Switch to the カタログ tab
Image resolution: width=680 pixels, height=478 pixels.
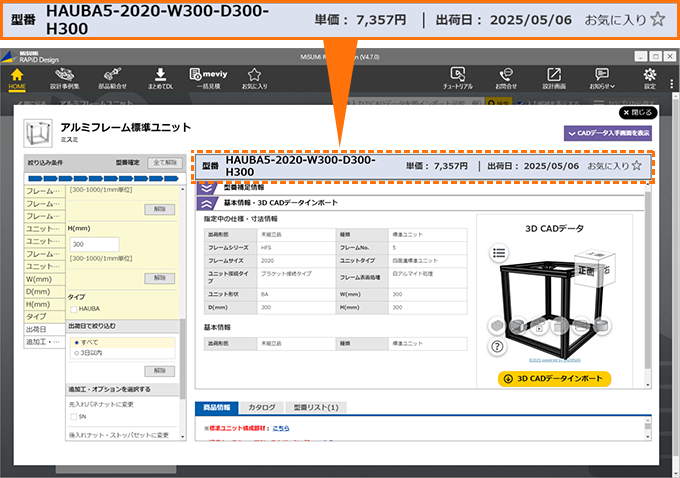(x=261, y=408)
